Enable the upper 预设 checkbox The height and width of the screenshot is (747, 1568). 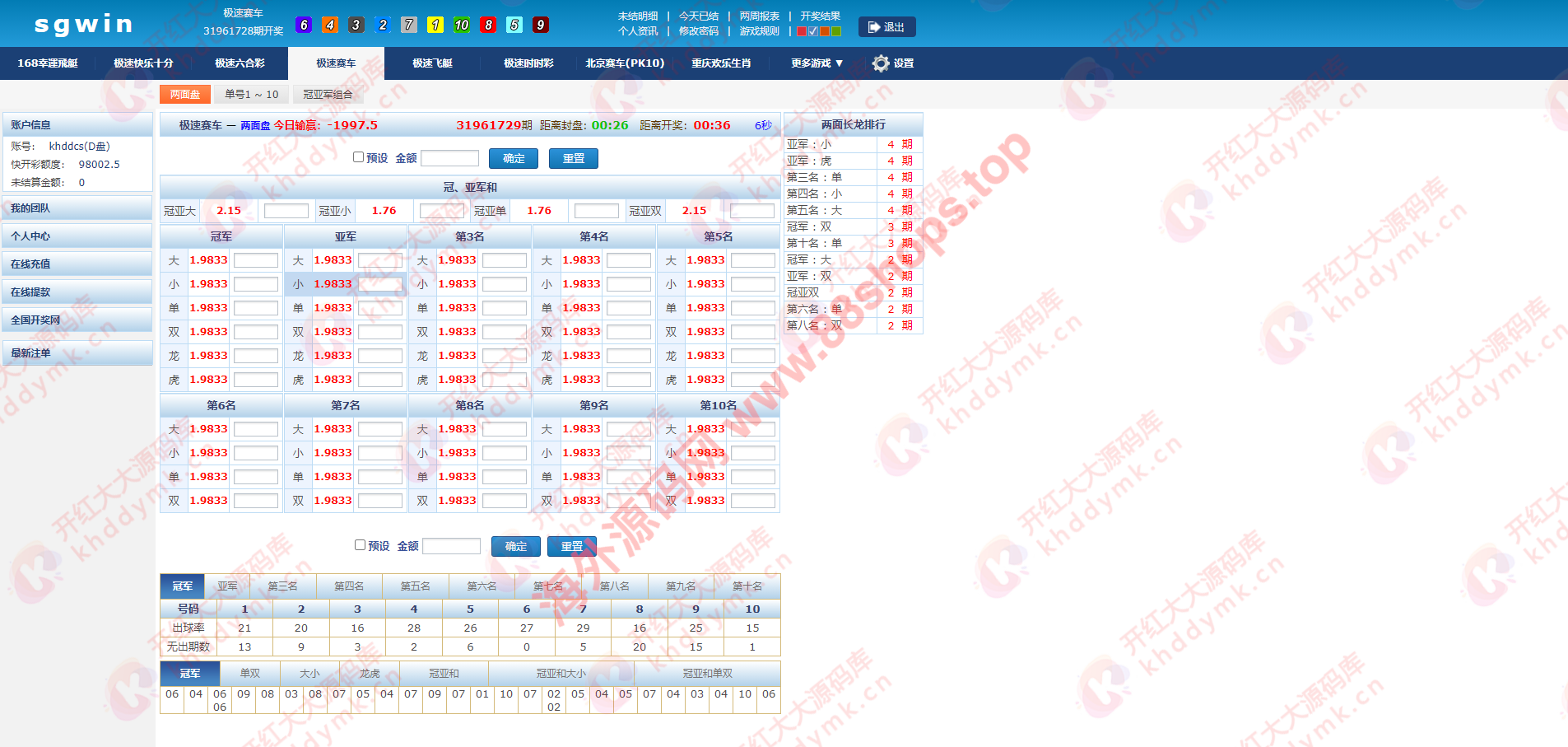[358, 157]
